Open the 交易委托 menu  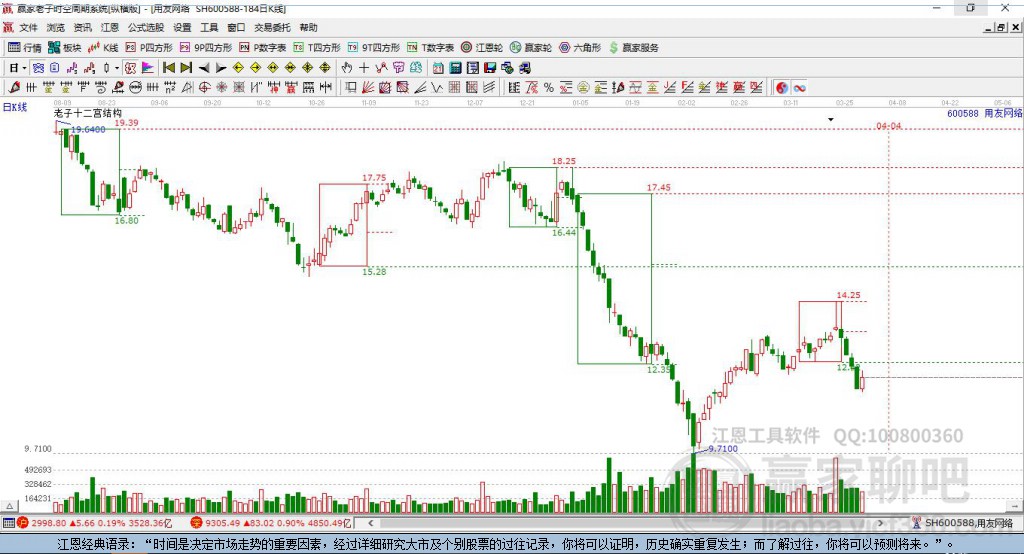pos(272,27)
